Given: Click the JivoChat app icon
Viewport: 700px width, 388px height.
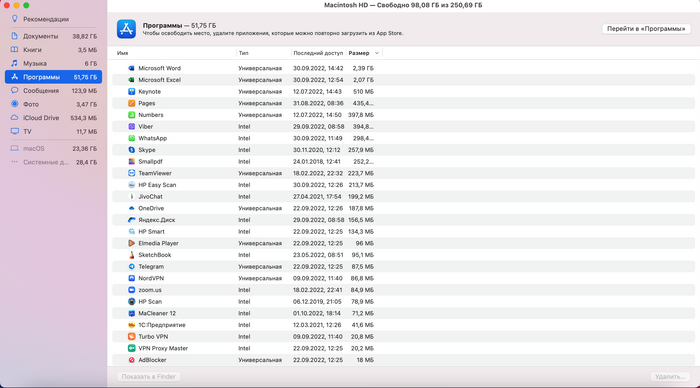Looking at the screenshot, I should tap(131, 196).
